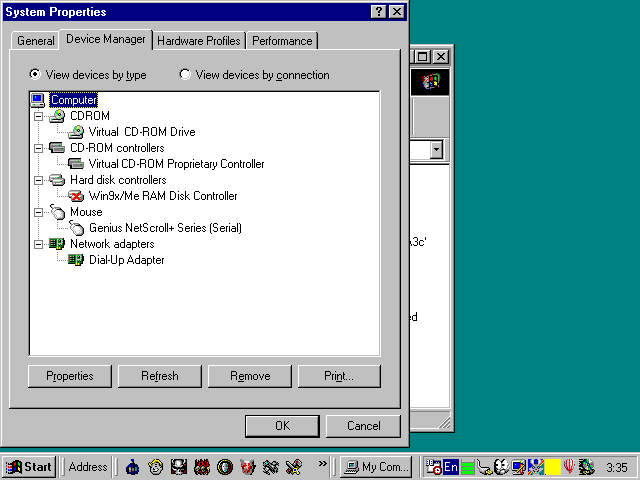The width and height of the screenshot is (640, 480).
Task: Open the Start menu
Action: 29,467
